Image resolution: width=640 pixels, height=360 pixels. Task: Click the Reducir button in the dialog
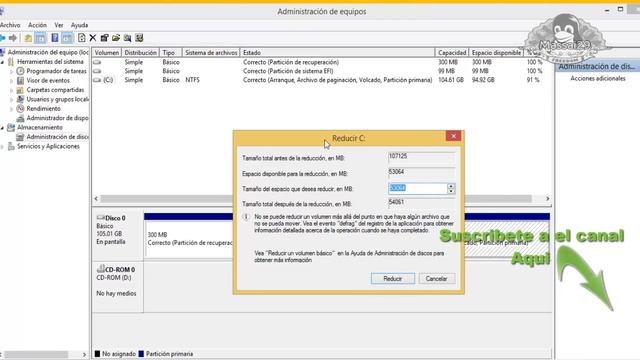393,278
